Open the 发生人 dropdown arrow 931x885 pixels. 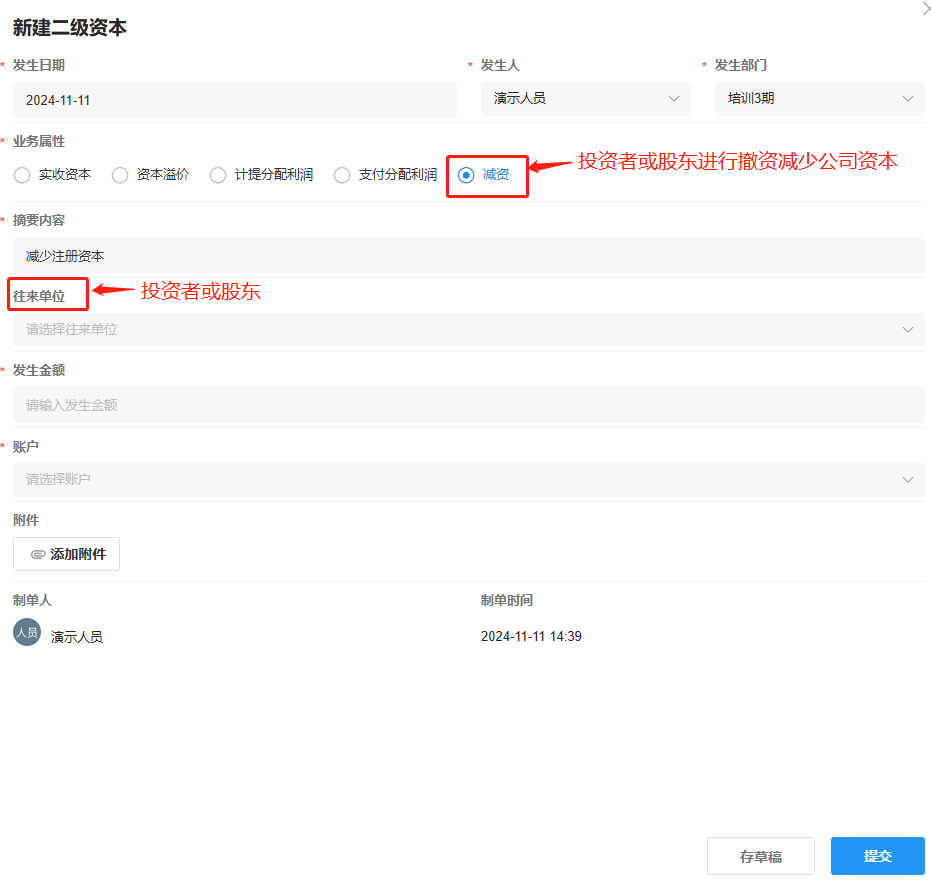click(673, 99)
